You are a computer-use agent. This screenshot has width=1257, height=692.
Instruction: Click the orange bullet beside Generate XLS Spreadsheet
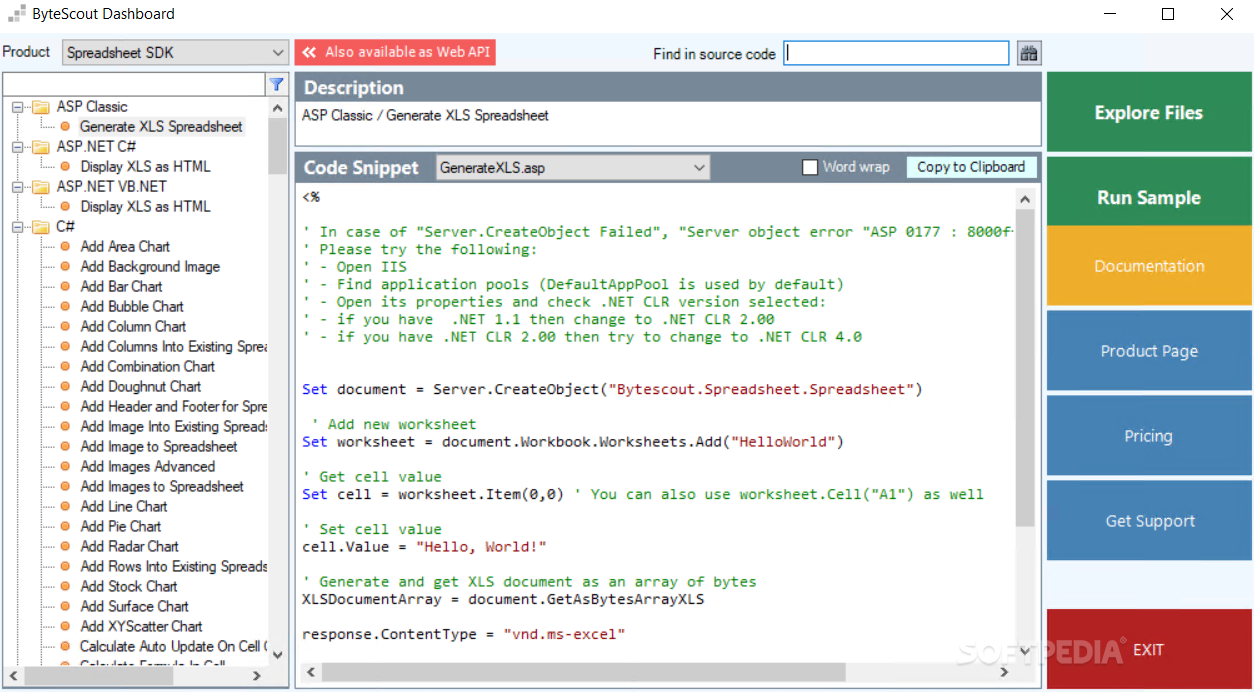[65, 127]
